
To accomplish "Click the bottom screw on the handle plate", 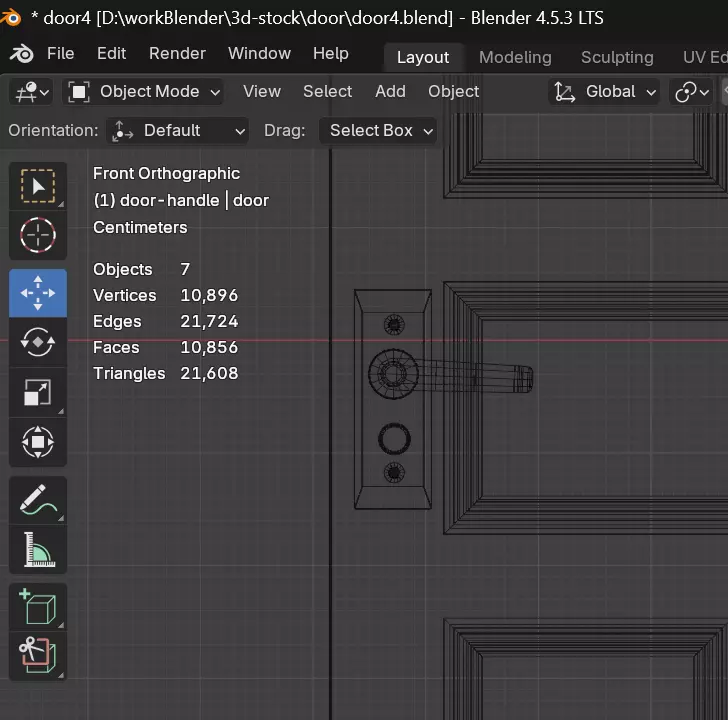I will click(394, 473).
